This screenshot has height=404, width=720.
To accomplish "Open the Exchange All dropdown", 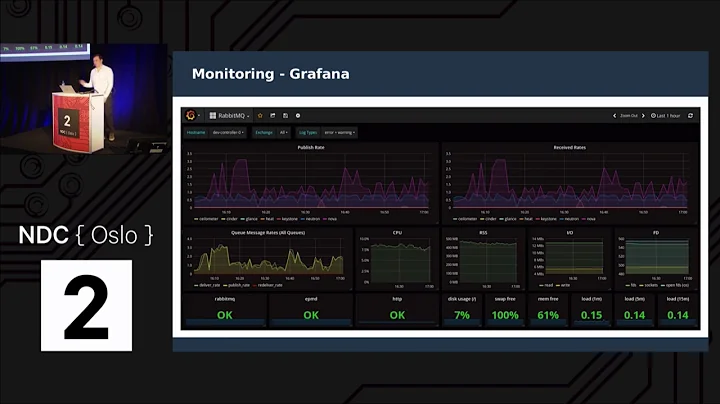I will [x=284, y=132].
